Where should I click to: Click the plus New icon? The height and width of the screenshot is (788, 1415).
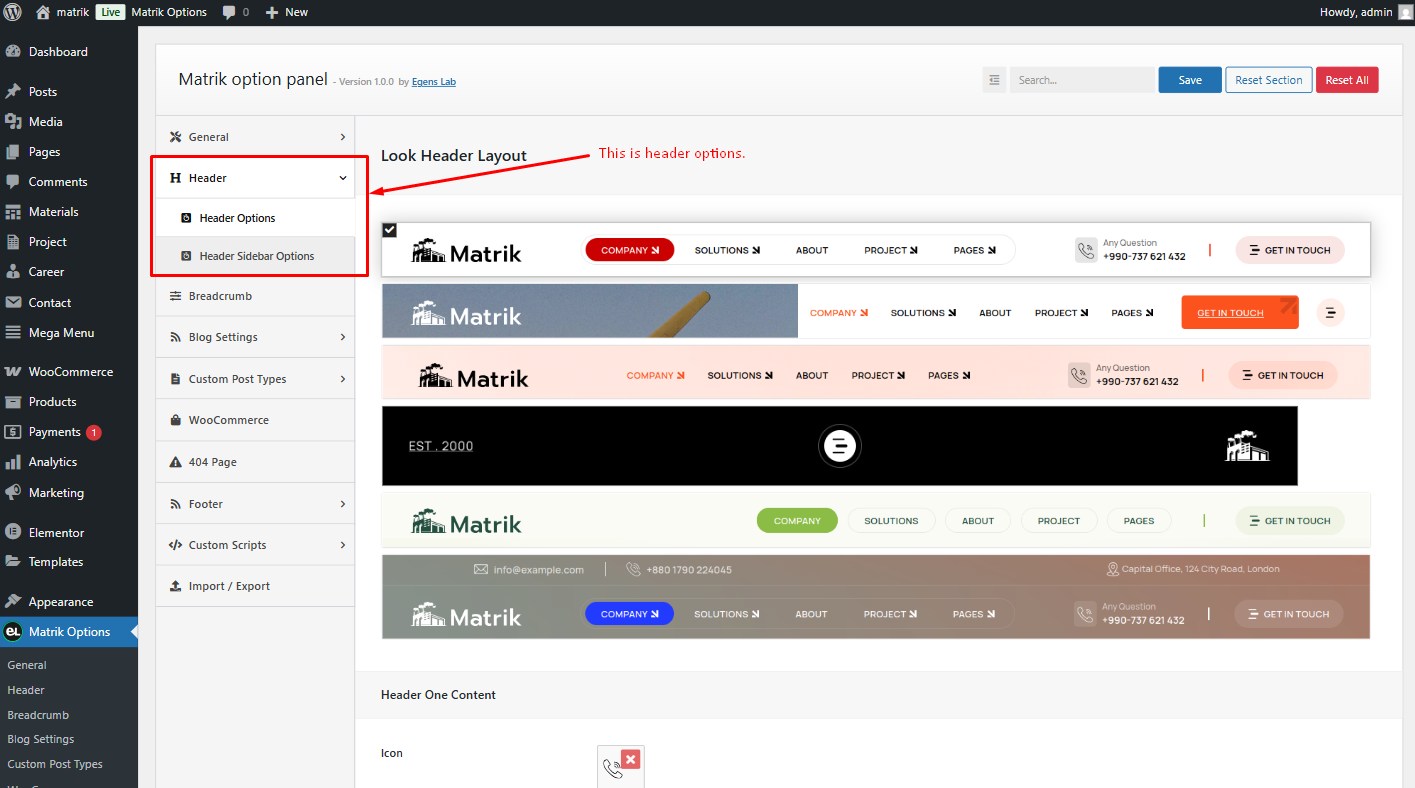pos(272,12)
